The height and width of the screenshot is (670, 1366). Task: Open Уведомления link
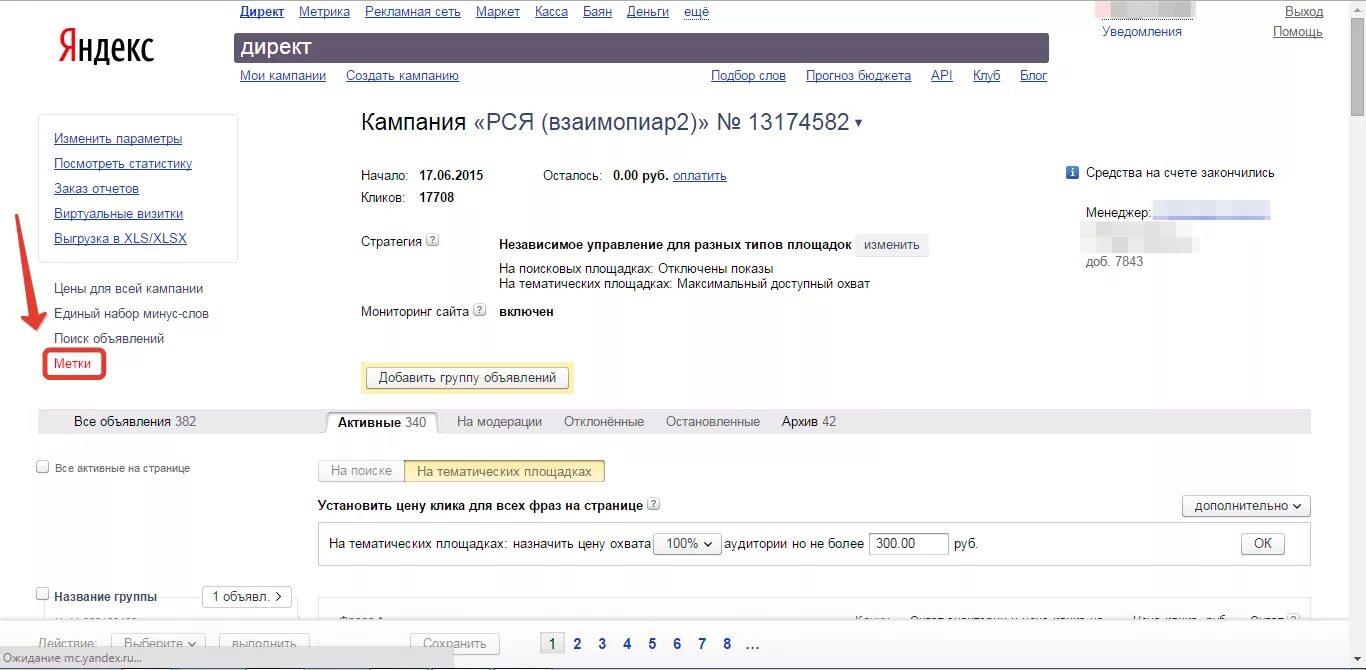1142,32
